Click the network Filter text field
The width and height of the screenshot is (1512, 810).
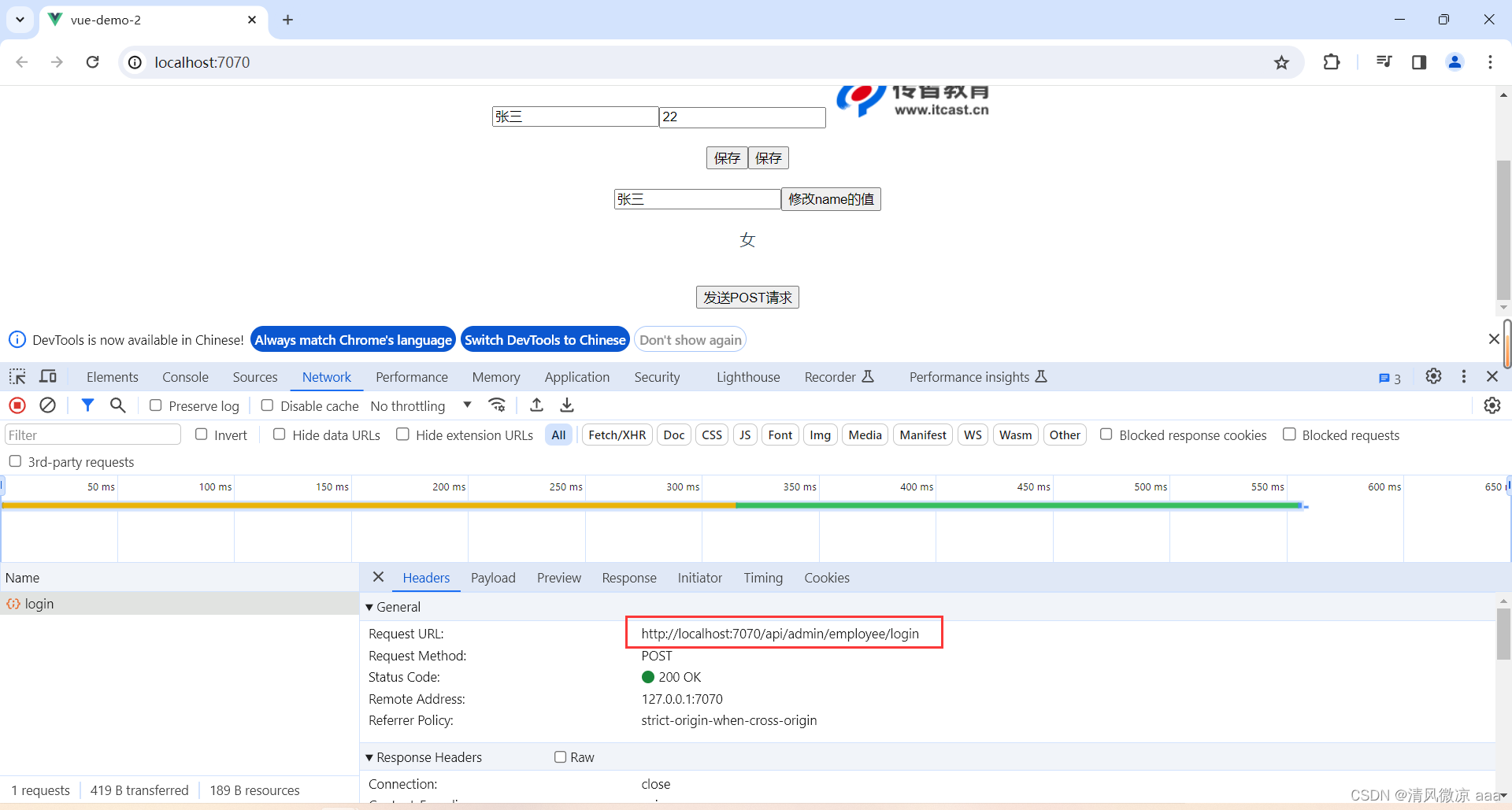tap(94, 435)
